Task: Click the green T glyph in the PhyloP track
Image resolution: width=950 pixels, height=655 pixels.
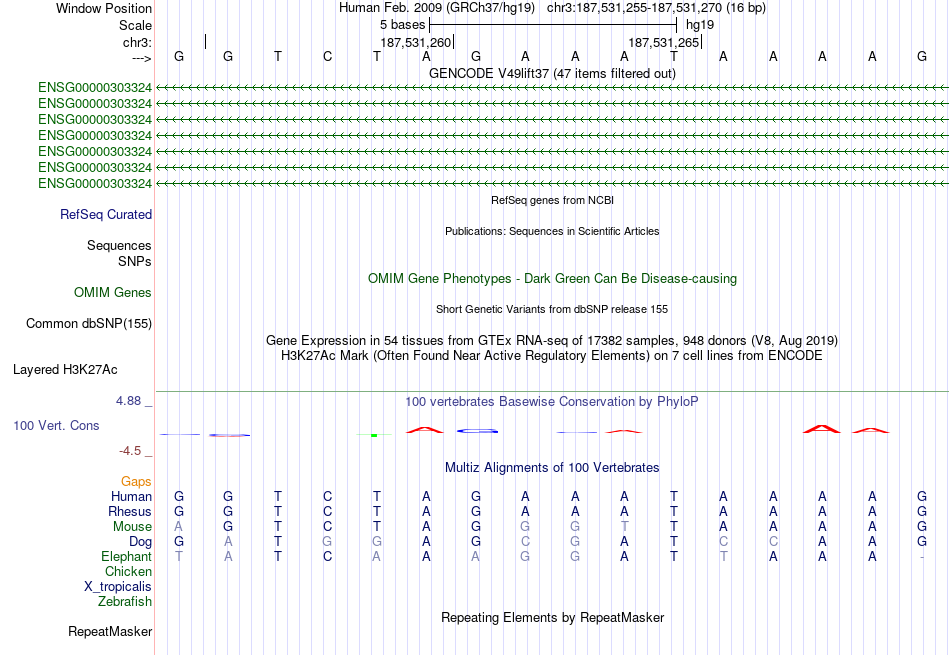Action: coord(374,435)
